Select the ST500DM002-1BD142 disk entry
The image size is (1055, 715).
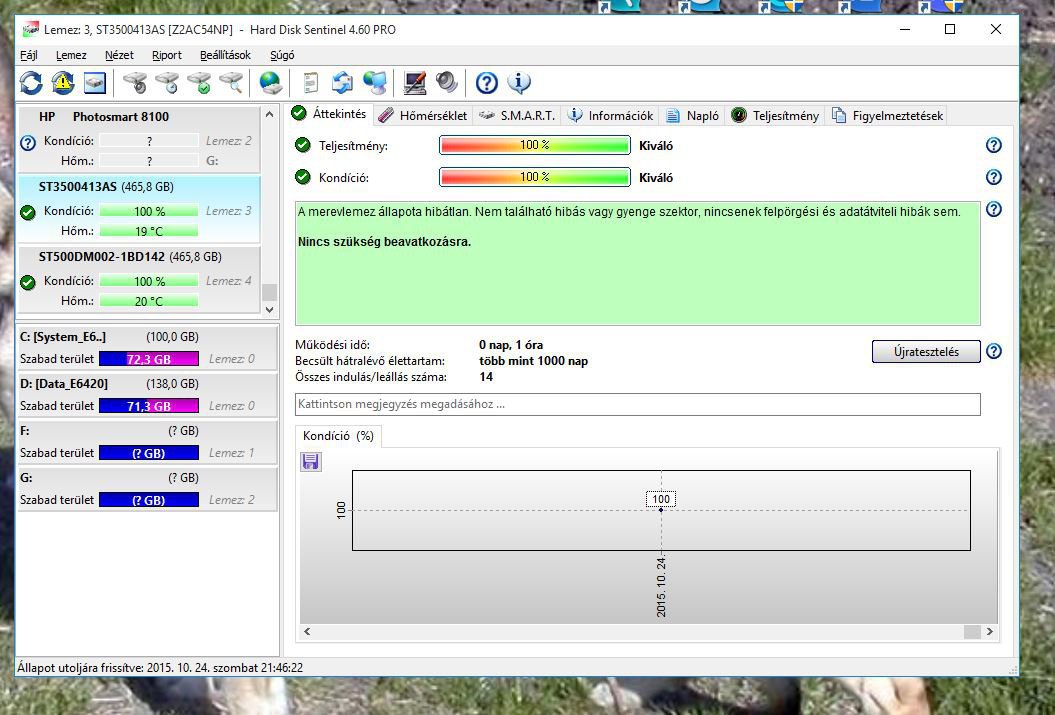(139, 279)
